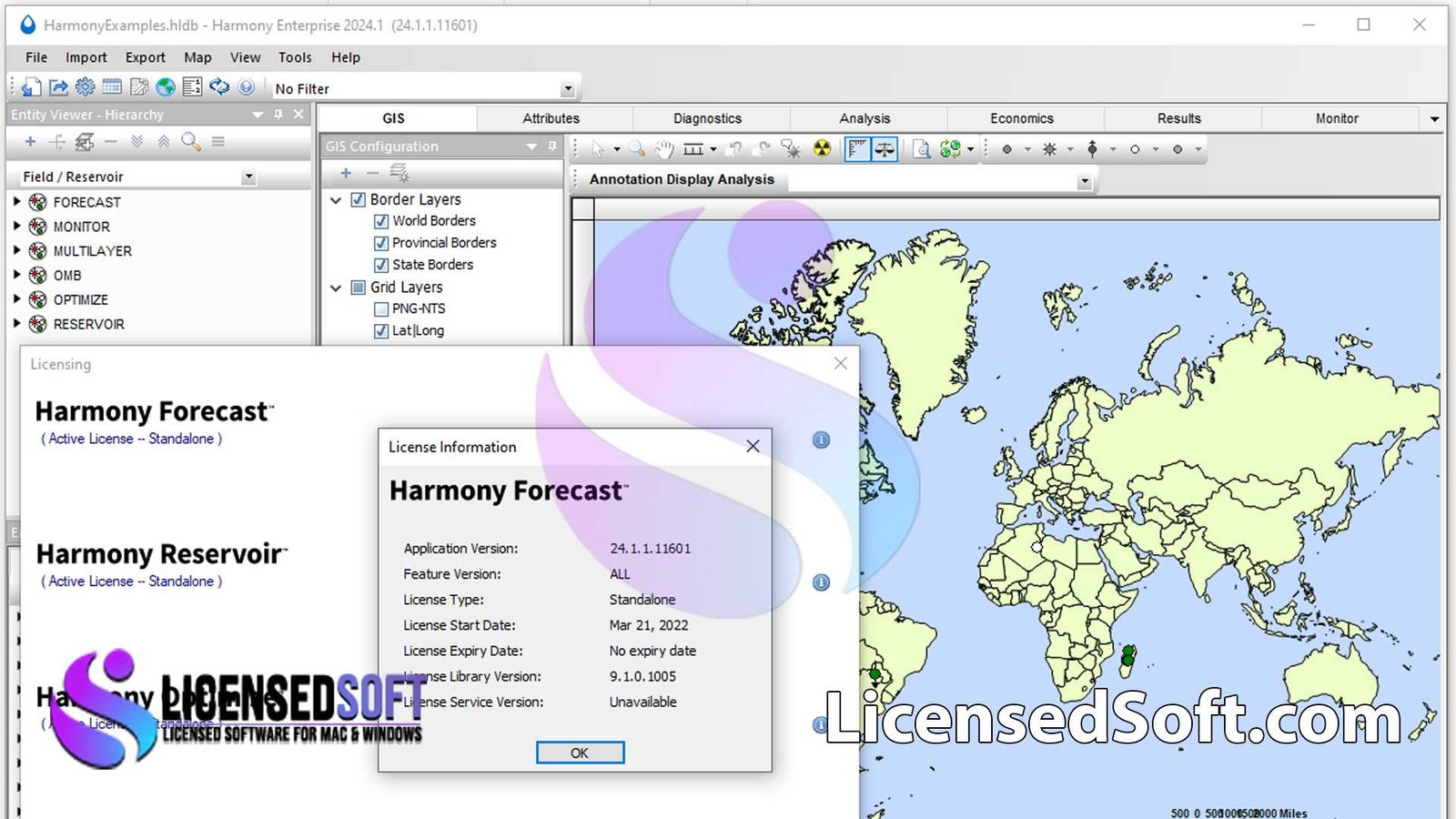The height and width of the screenshot is (819, 1456).
Task: Collapse the Grid Layers tree node
Action: (336, 288)
